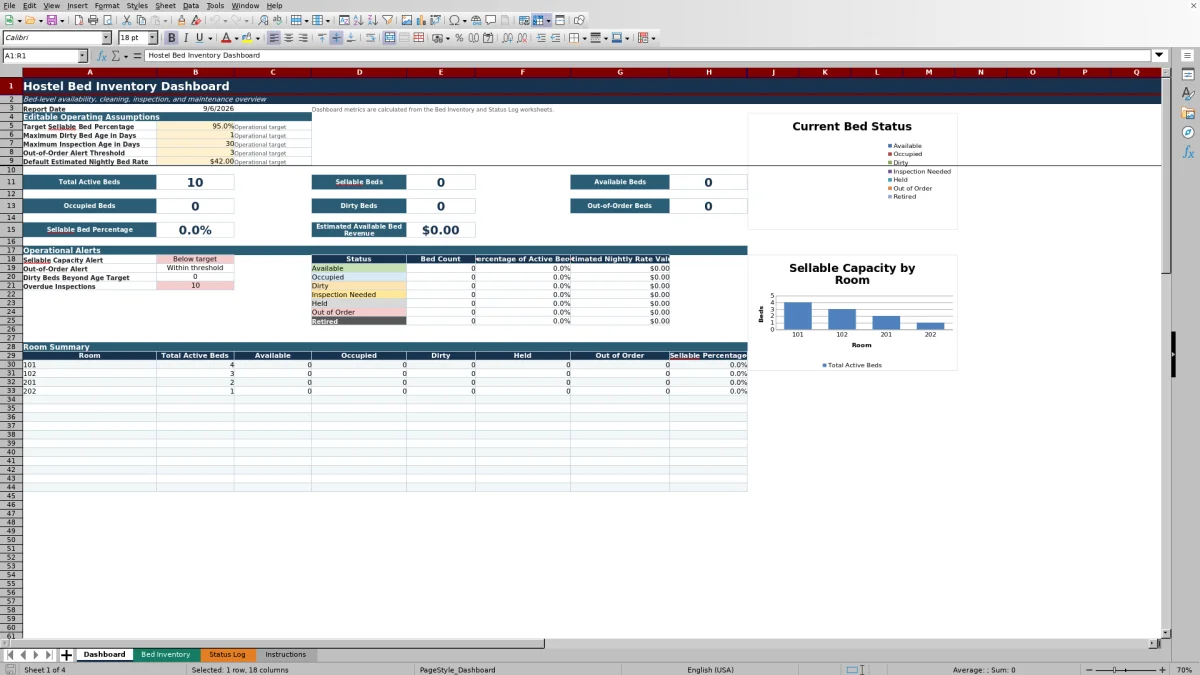This screenshot has height=675, width=1200.
Task: Insert an image using toolbar icon
Action: [x=406, y=20]
